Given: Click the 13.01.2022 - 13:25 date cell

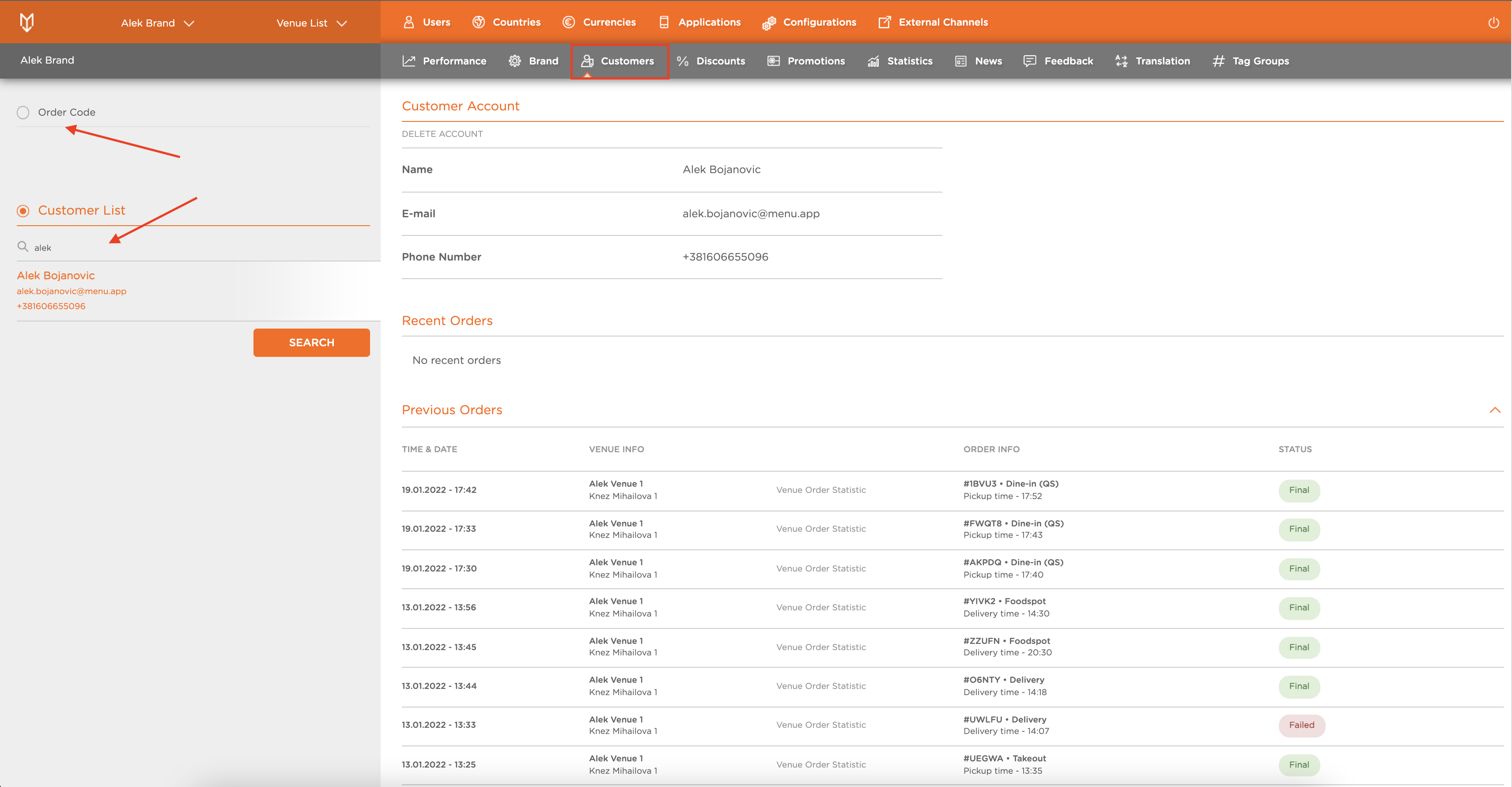Looking at the screenshot, I should tap(438, 764).
